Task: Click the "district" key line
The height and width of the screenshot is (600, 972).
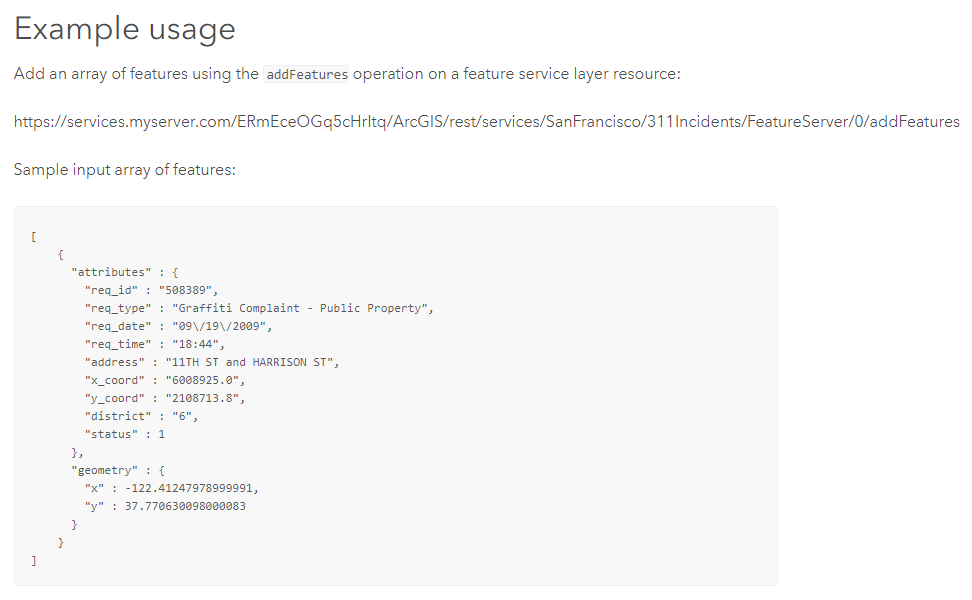Action: [141, 416]
